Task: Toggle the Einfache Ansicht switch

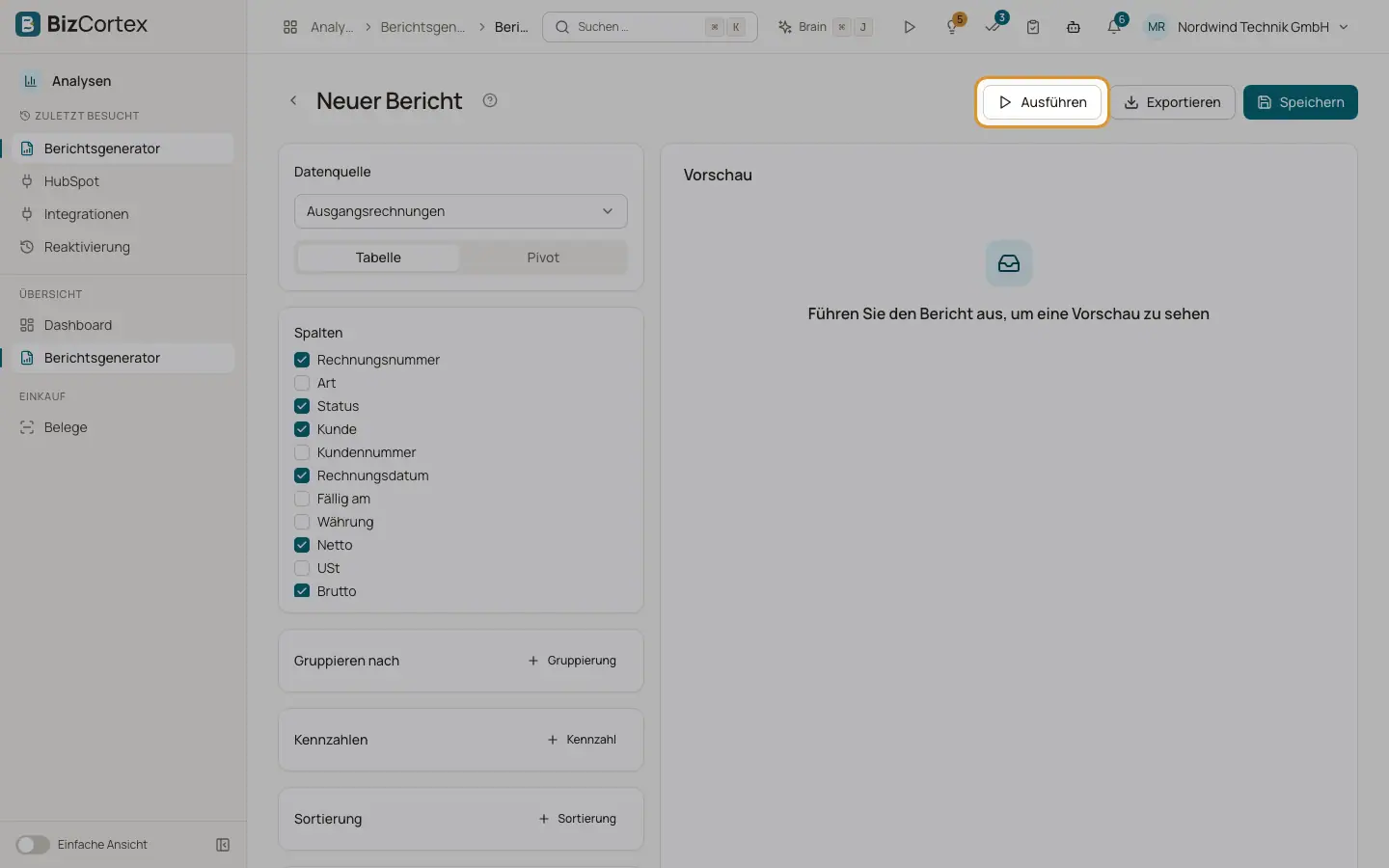Action: pyautogui.click(x=33, y=845)
